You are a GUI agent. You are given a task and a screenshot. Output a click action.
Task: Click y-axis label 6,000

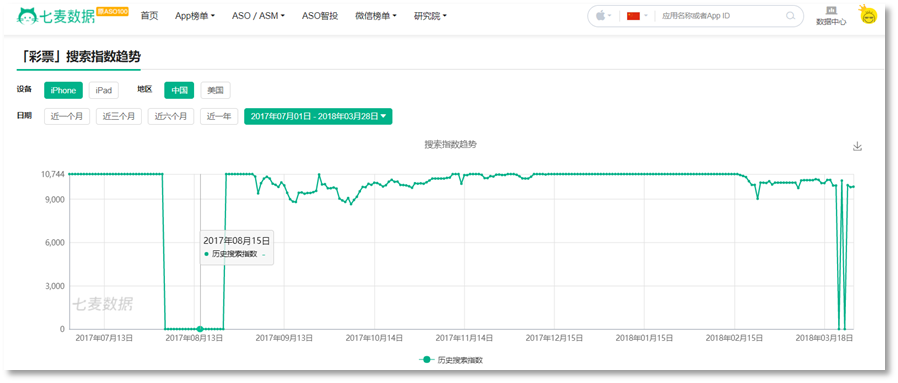54,243
